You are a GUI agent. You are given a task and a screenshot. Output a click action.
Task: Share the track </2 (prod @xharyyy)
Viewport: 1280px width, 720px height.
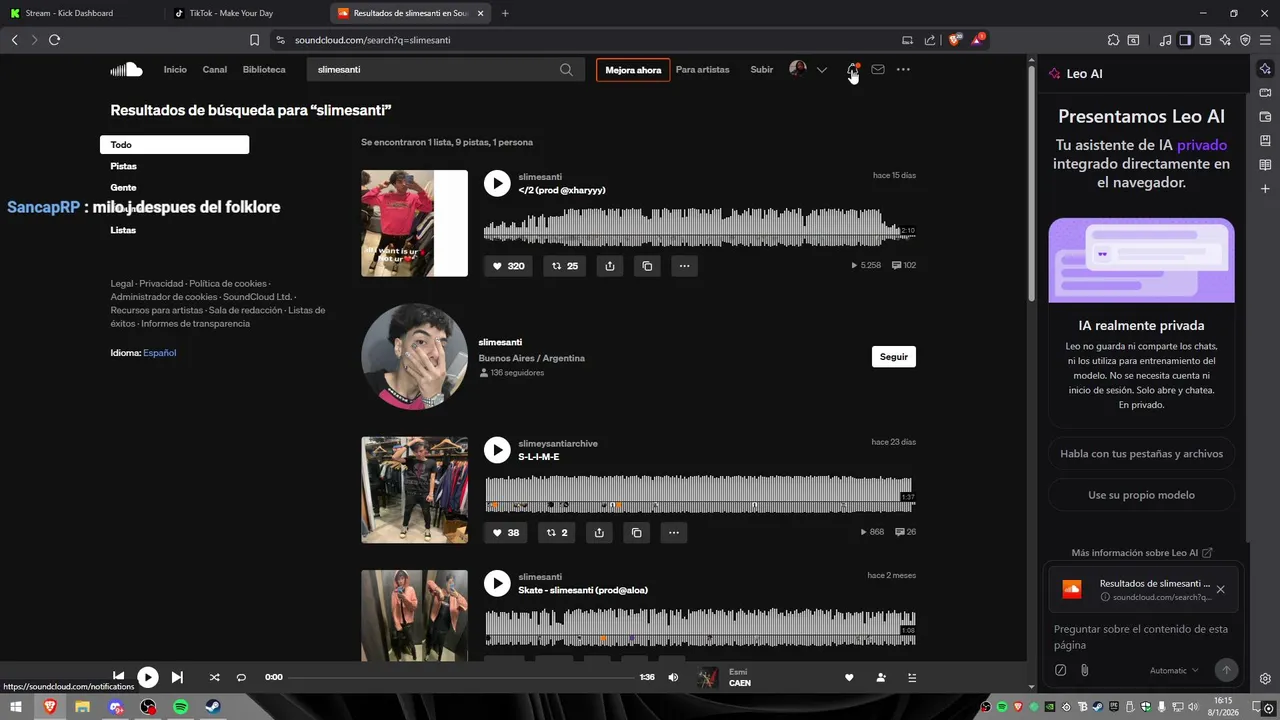(610, 266)
